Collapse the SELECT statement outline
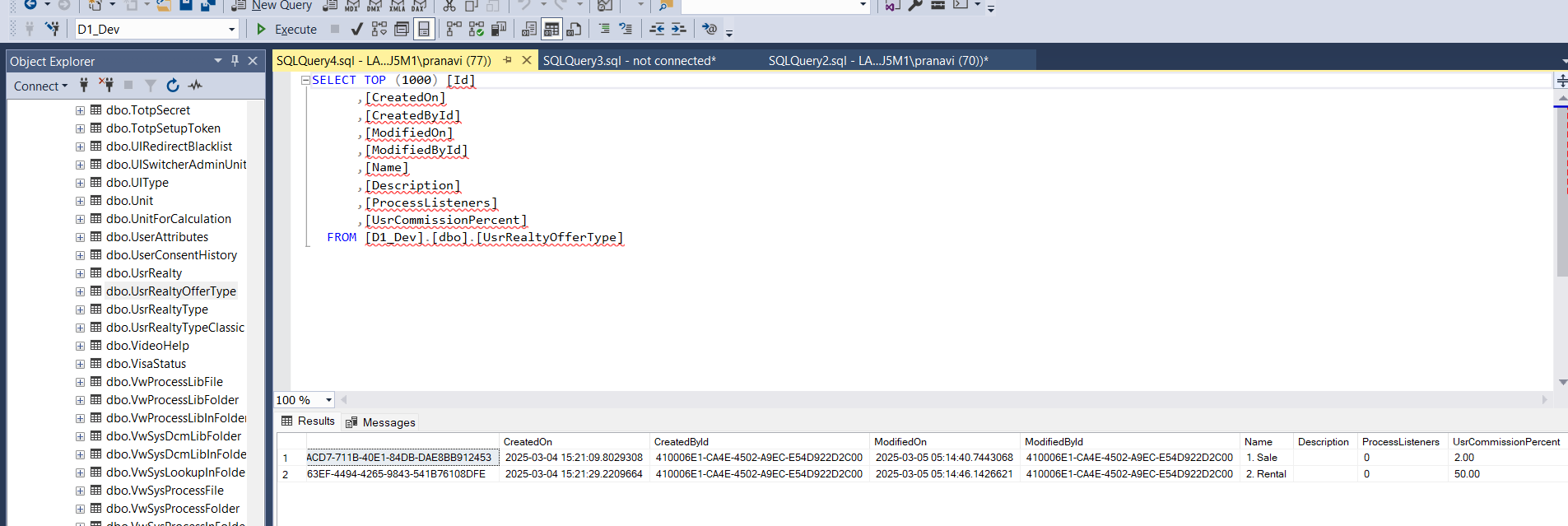 [x=305, y=80]
